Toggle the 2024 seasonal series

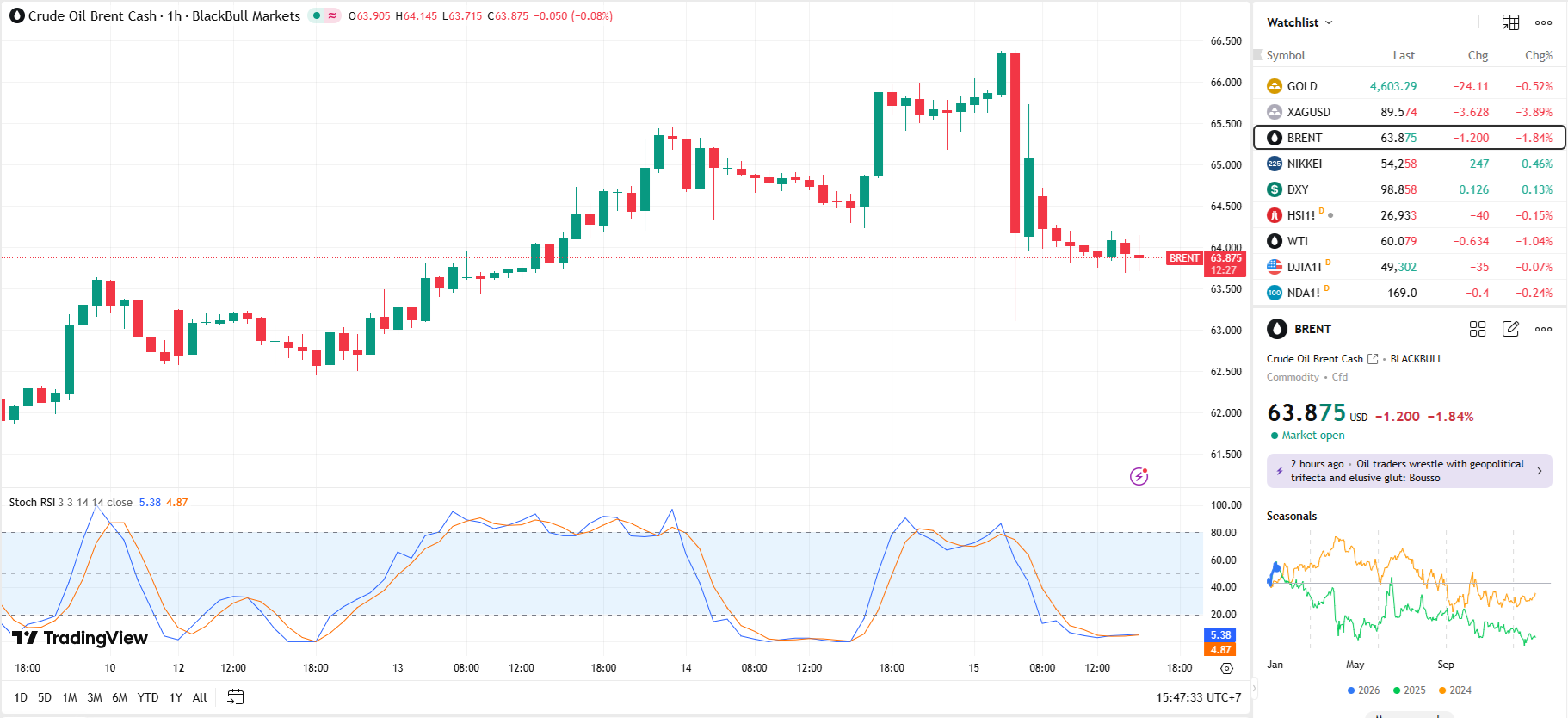click(x=1454, y=690)
